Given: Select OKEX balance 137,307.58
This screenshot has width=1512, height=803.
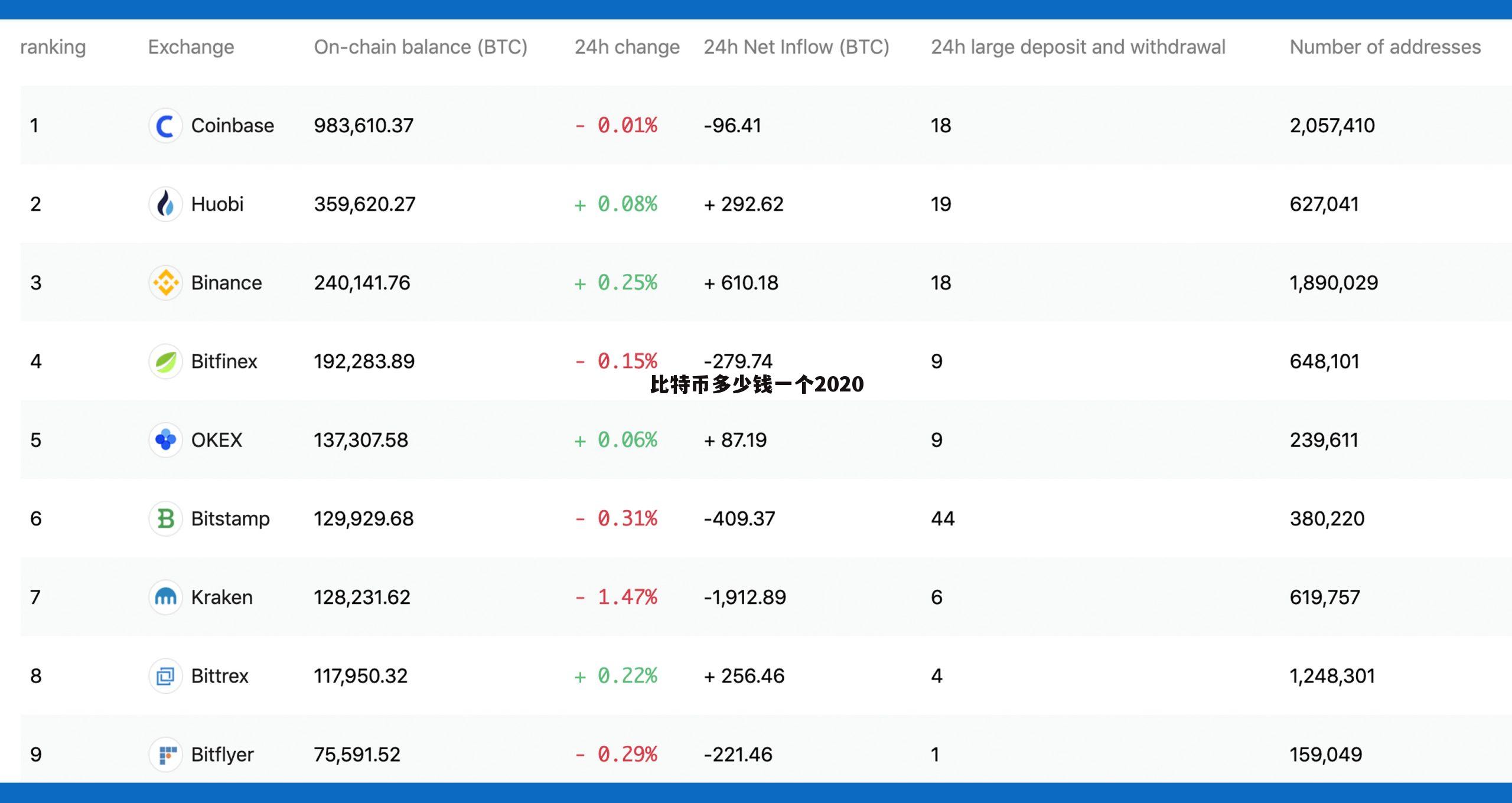Looking at the screenshot, I should 361,440.
